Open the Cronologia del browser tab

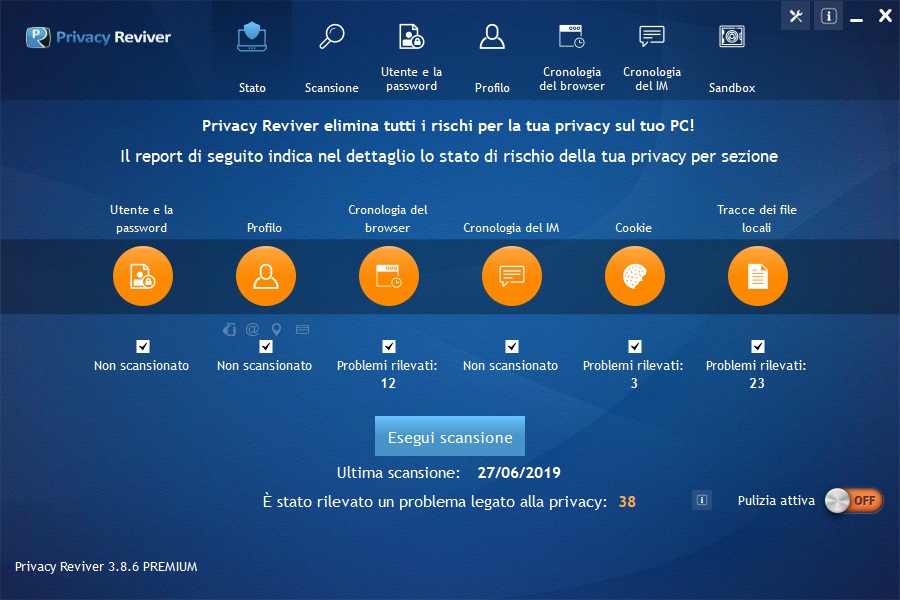click(x=572, y=56)
